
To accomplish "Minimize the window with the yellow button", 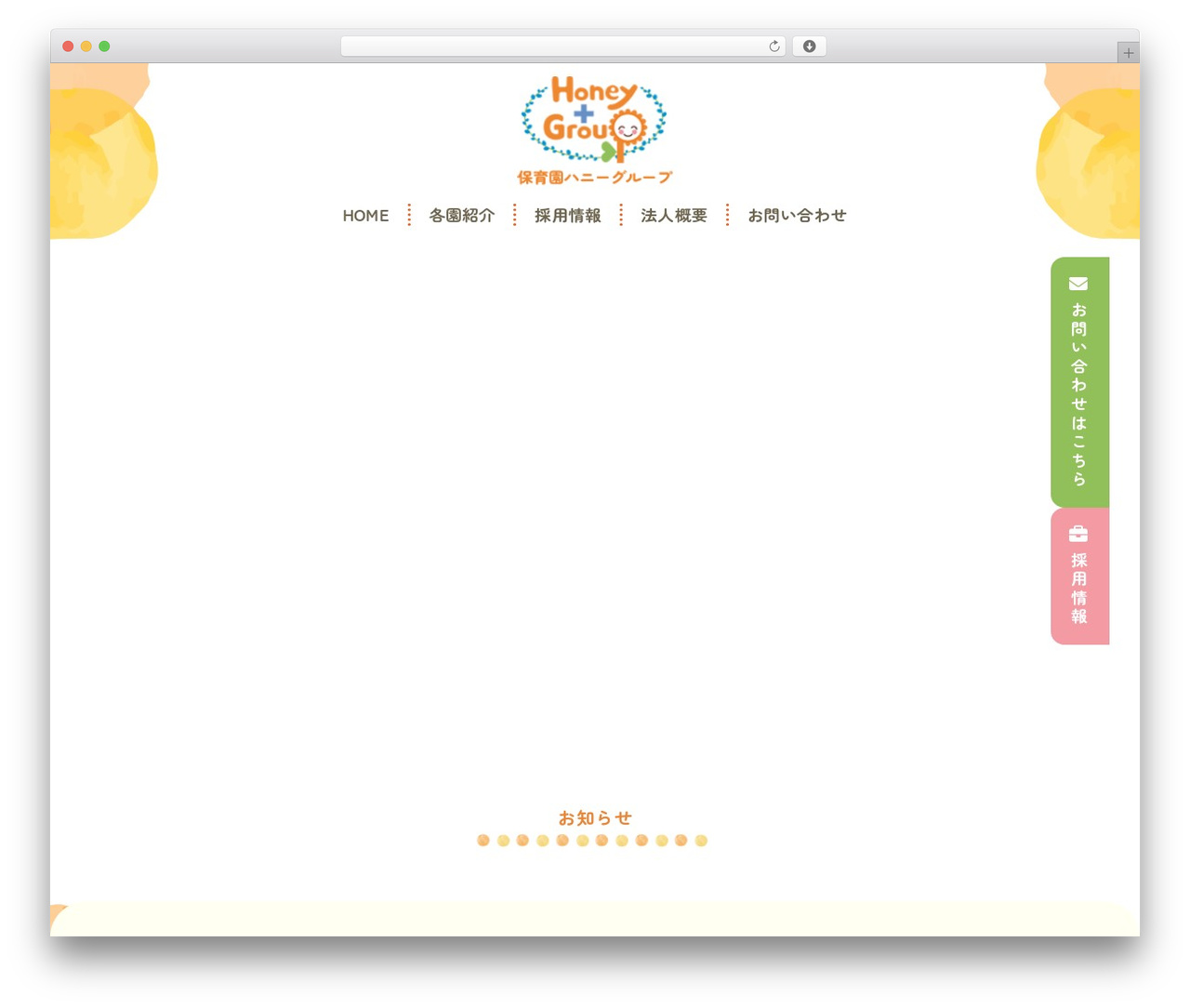I will pos(86,46).
